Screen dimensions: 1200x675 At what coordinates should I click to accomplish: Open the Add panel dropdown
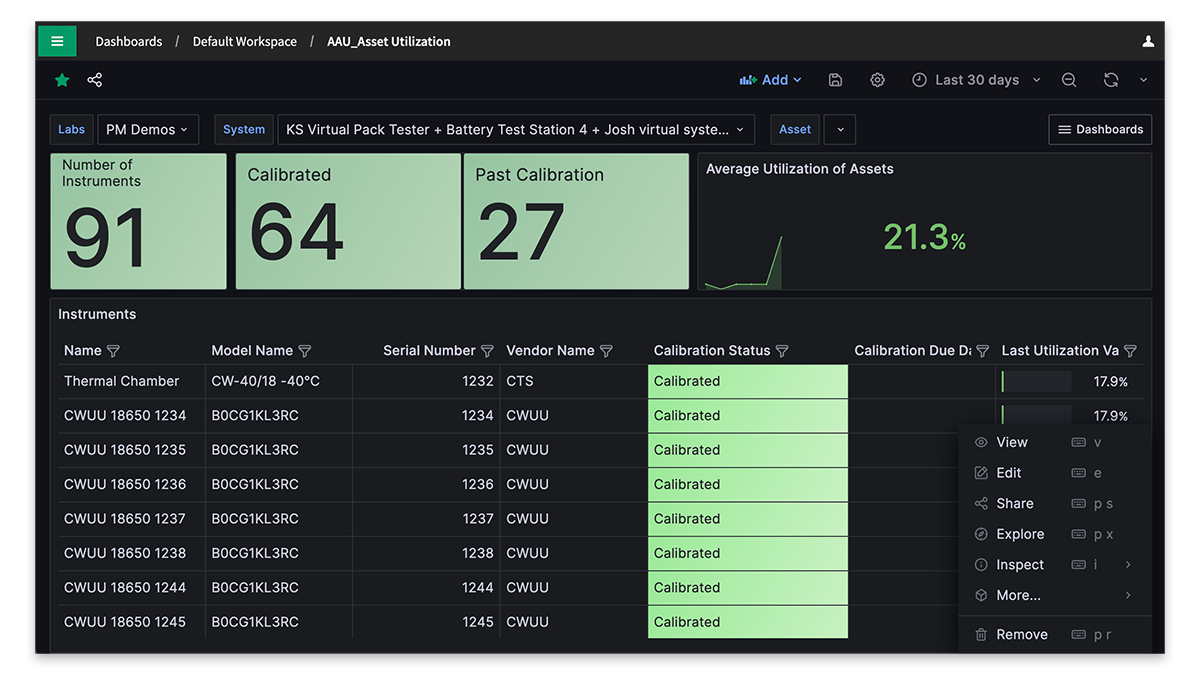(x=770, y=80)
